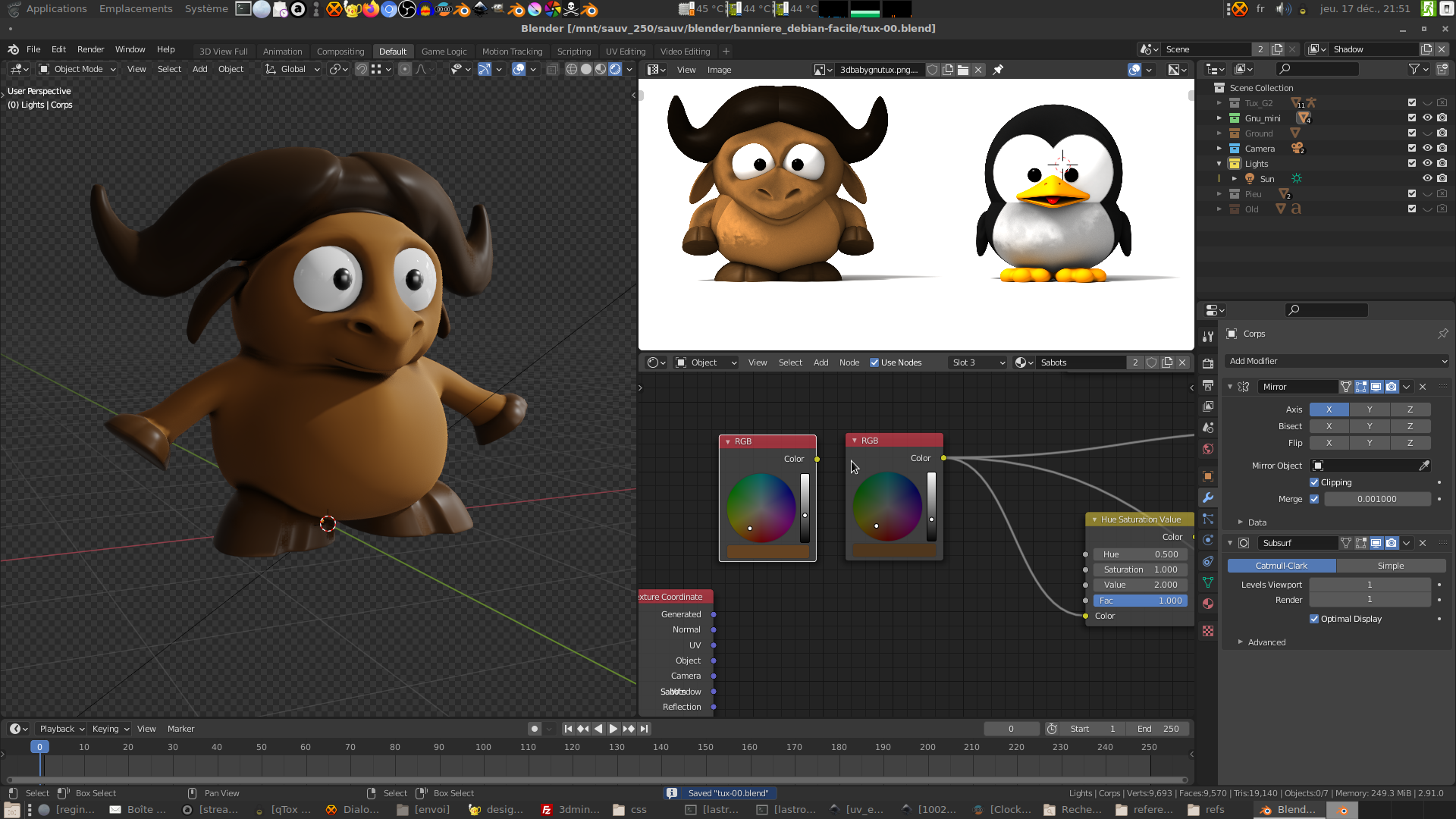
Task: Uncheck the Clipping option in Mirror modifier
Action: [x=1314, y=482]
